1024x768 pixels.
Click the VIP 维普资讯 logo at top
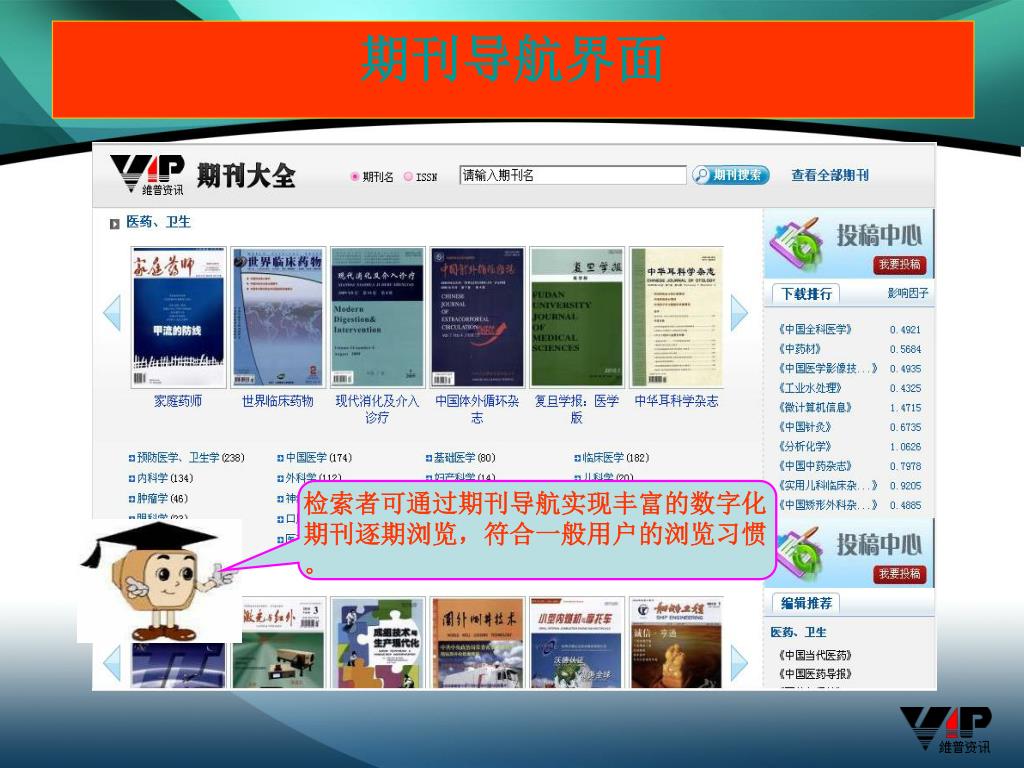click(148, 175)
